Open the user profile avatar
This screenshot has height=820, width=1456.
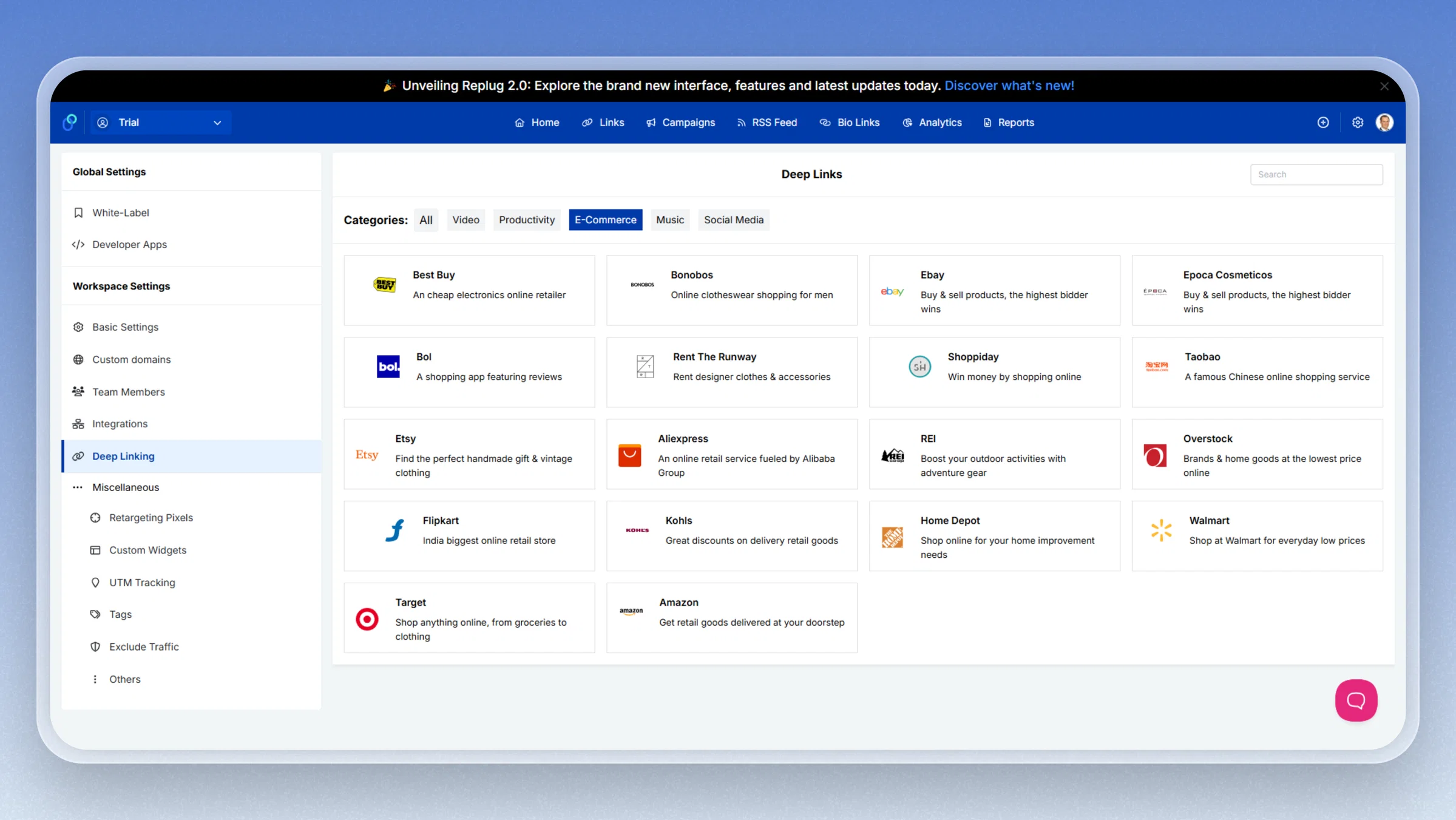pos(1384,123)
